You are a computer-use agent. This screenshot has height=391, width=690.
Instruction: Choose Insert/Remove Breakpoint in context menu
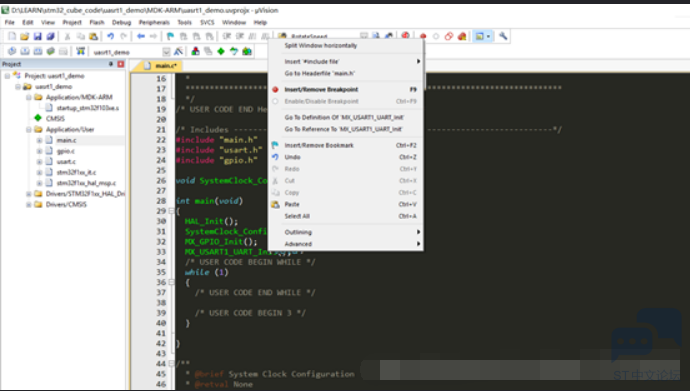(x=345, y=90)
